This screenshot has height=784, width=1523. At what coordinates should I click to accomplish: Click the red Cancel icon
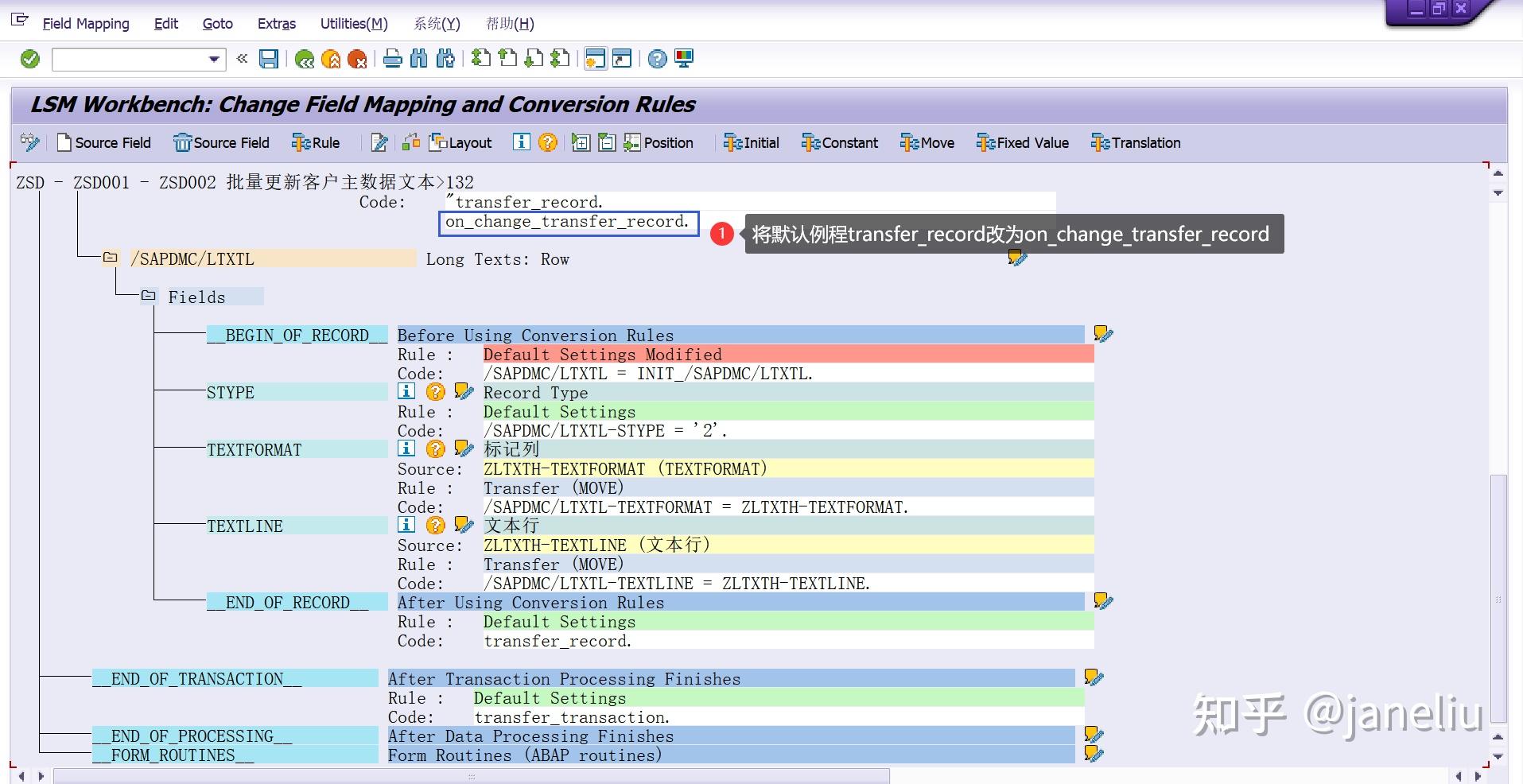[357, 59]
